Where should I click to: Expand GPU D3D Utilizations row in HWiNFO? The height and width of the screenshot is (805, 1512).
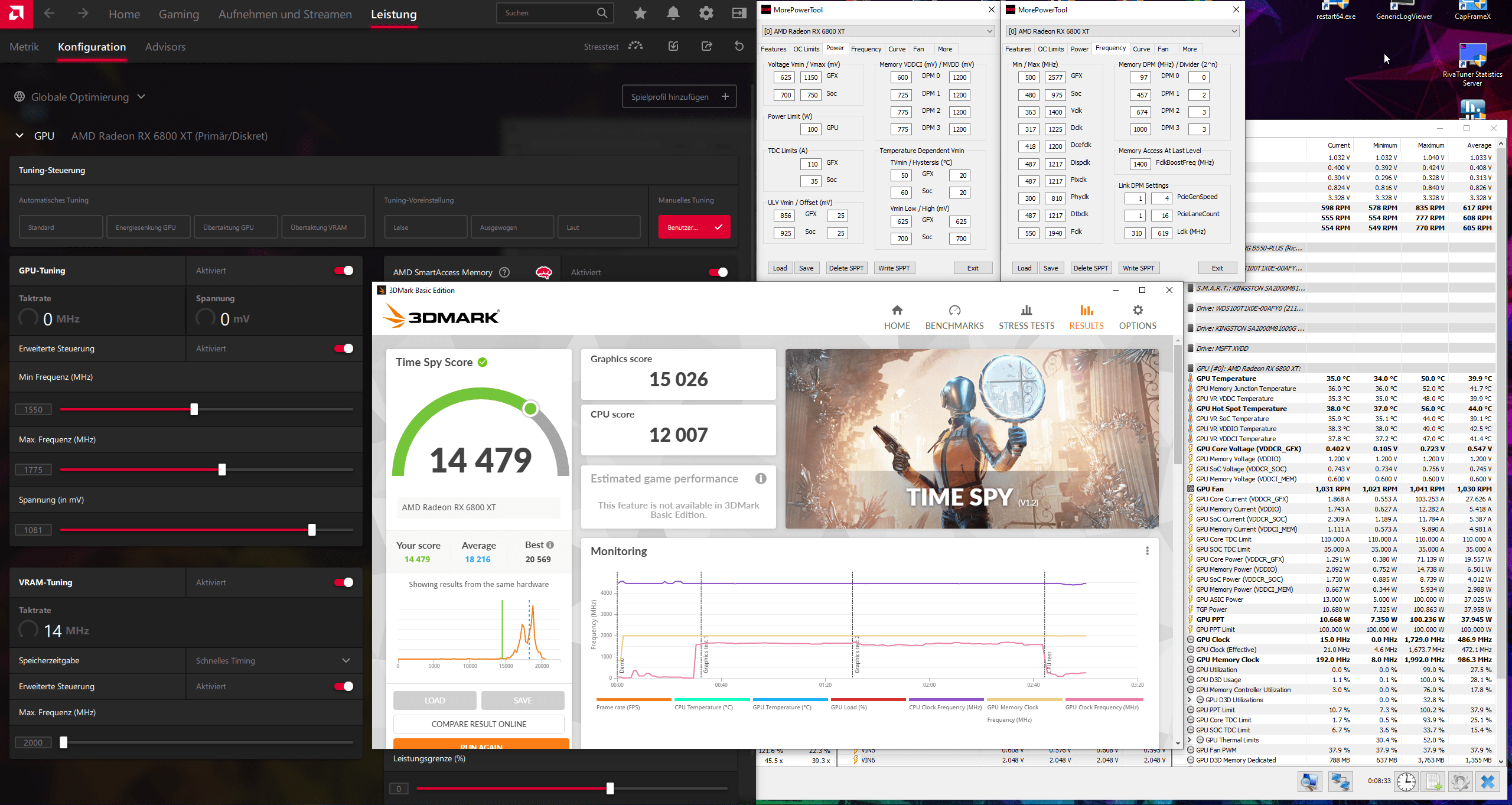[1191, 700]
